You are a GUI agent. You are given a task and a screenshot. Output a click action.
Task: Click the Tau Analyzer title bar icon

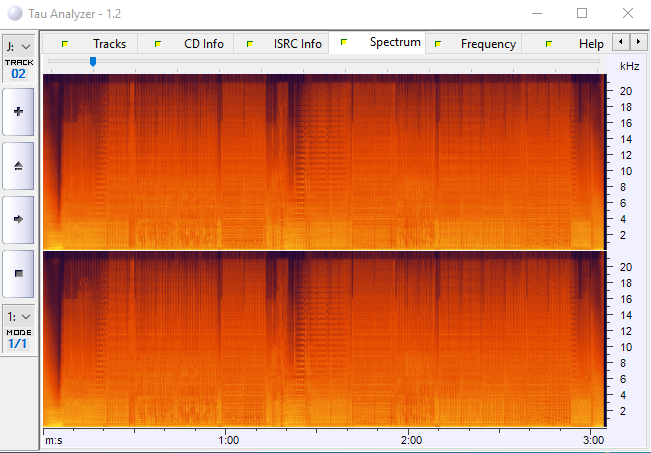click(x=14, y=14)
